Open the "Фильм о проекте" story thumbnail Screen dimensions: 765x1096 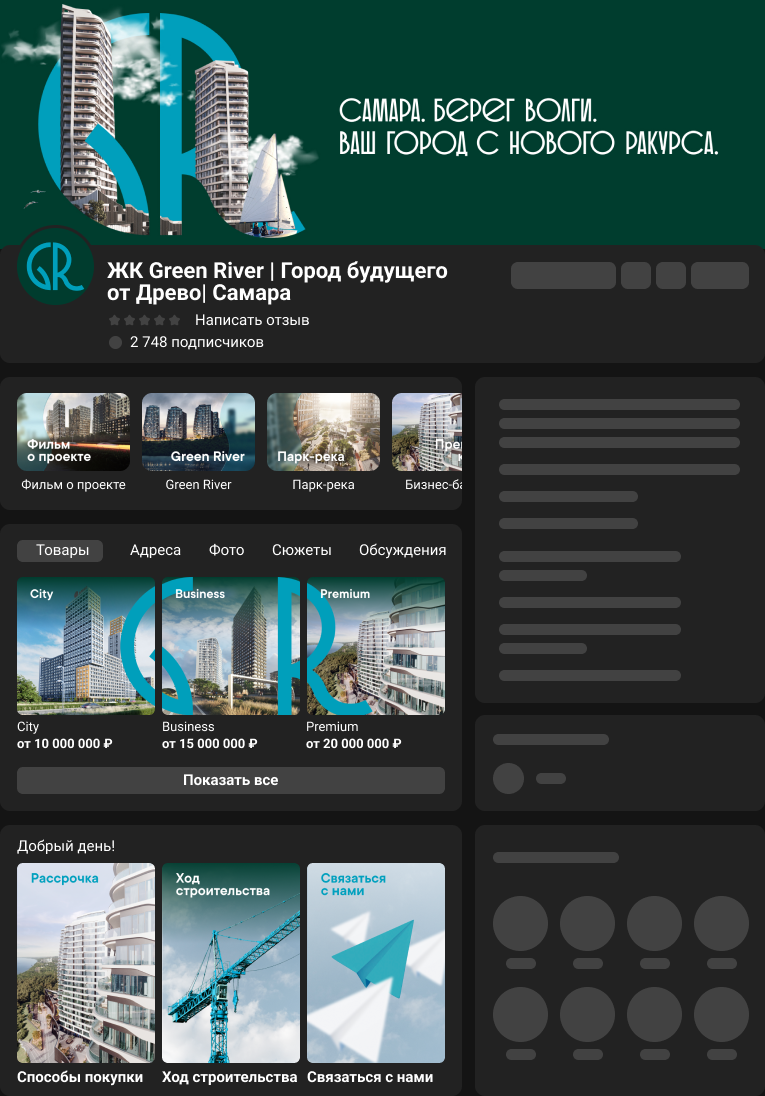coord(73,432)
